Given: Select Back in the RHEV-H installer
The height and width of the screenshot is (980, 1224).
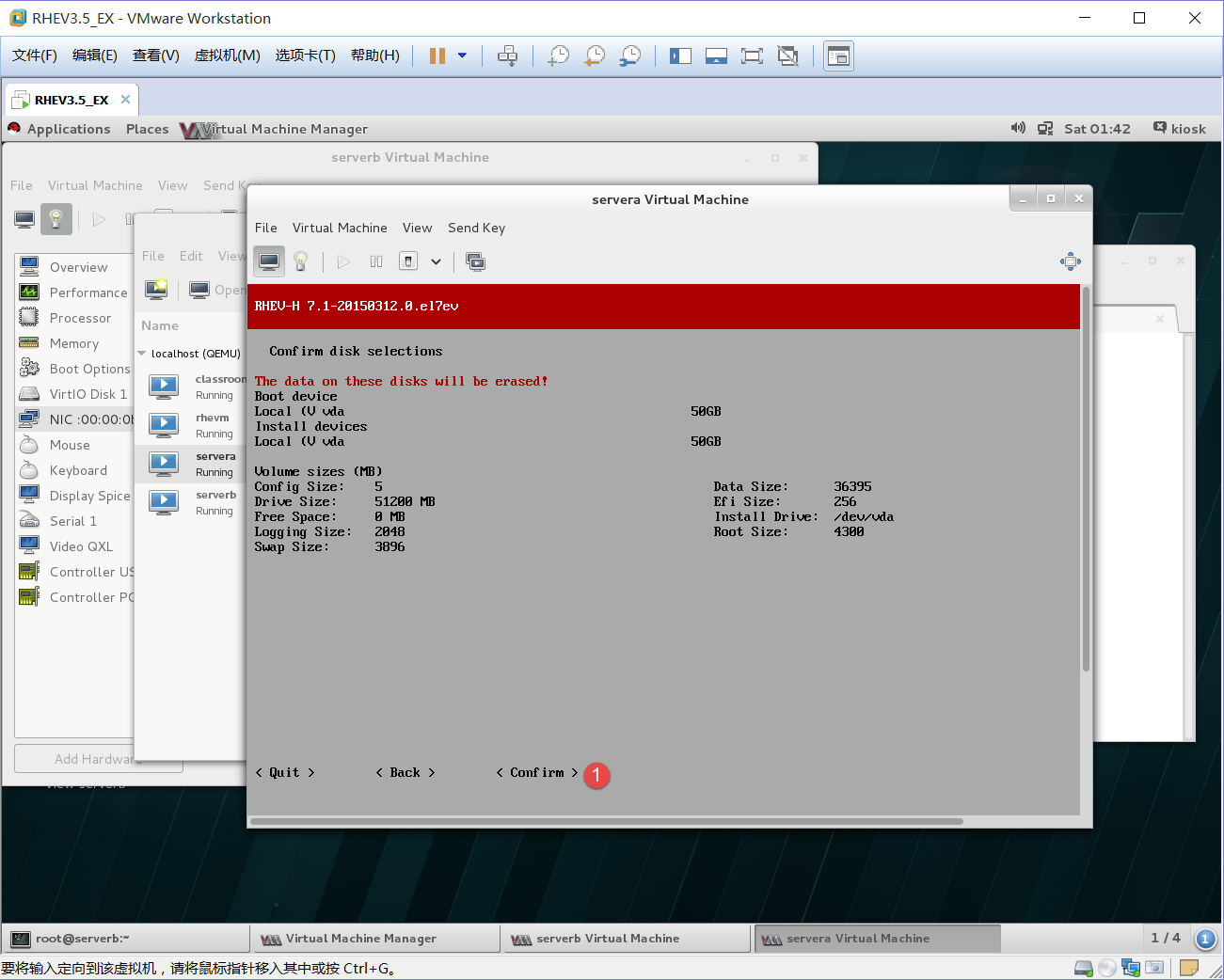Looking at the screenshot, I should coord(405,772).
